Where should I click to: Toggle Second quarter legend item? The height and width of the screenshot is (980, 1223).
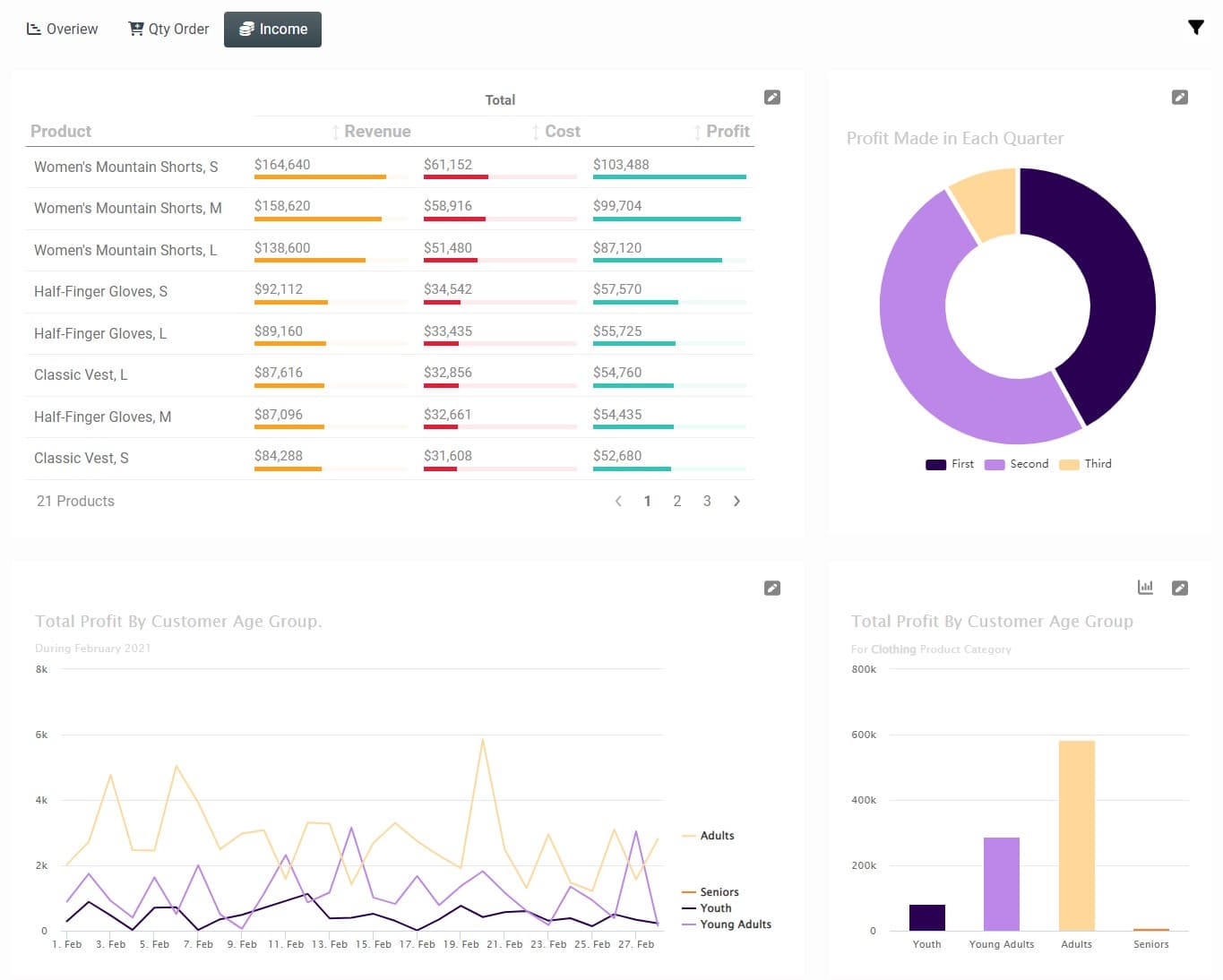click(1018, 464)
